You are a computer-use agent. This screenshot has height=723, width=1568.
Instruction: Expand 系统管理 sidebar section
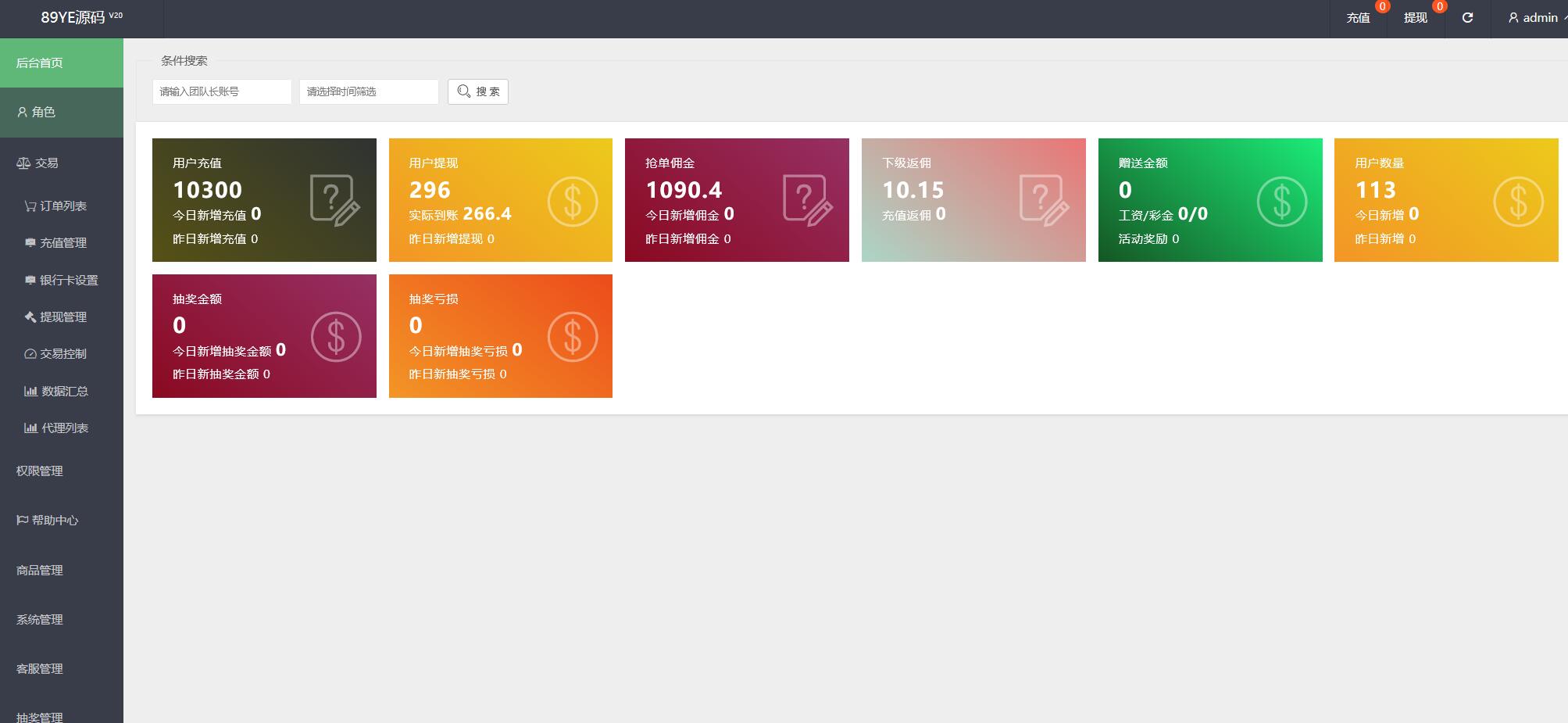click(62, 619)
